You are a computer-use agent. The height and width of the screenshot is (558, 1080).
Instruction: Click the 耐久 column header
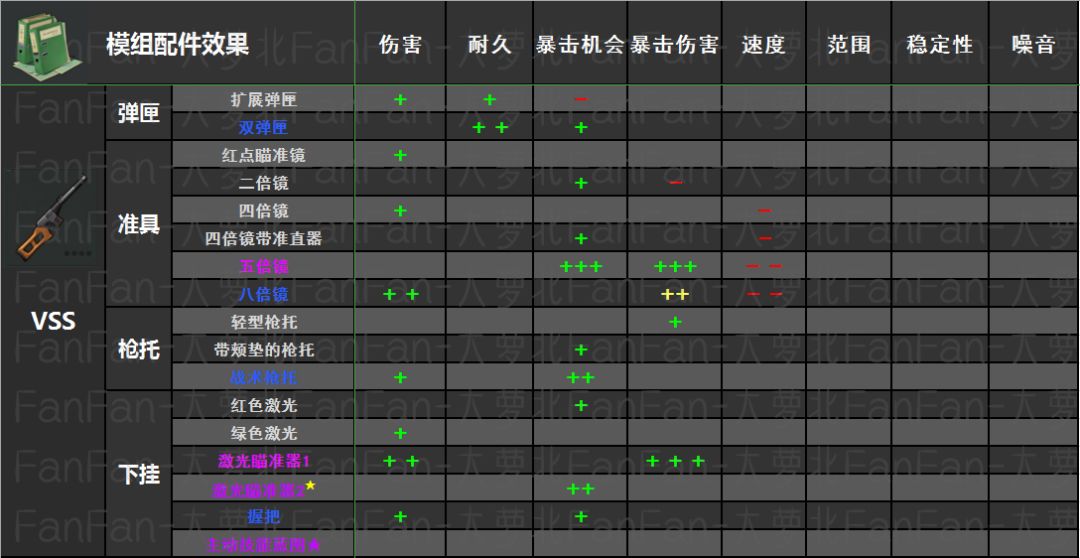[x=489, y=45]
